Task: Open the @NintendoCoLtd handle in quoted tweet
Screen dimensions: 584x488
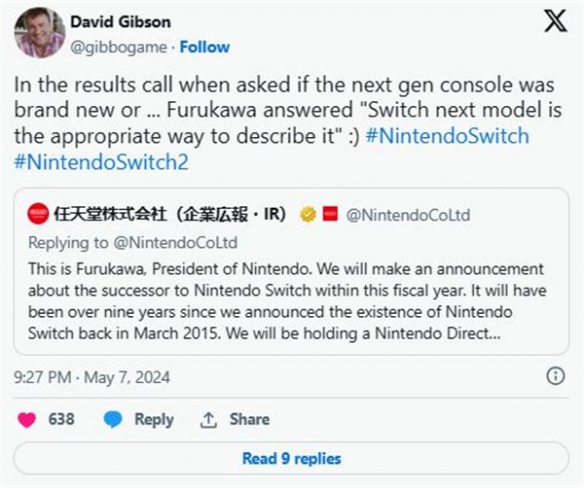Action: [x=408, y=215]
